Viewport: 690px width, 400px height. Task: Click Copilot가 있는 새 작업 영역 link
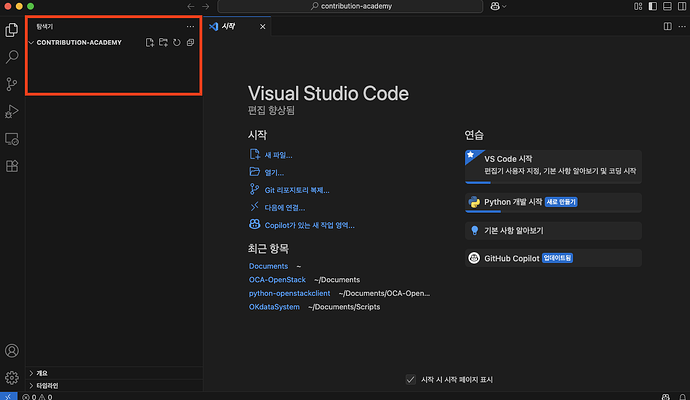[302, 225]
